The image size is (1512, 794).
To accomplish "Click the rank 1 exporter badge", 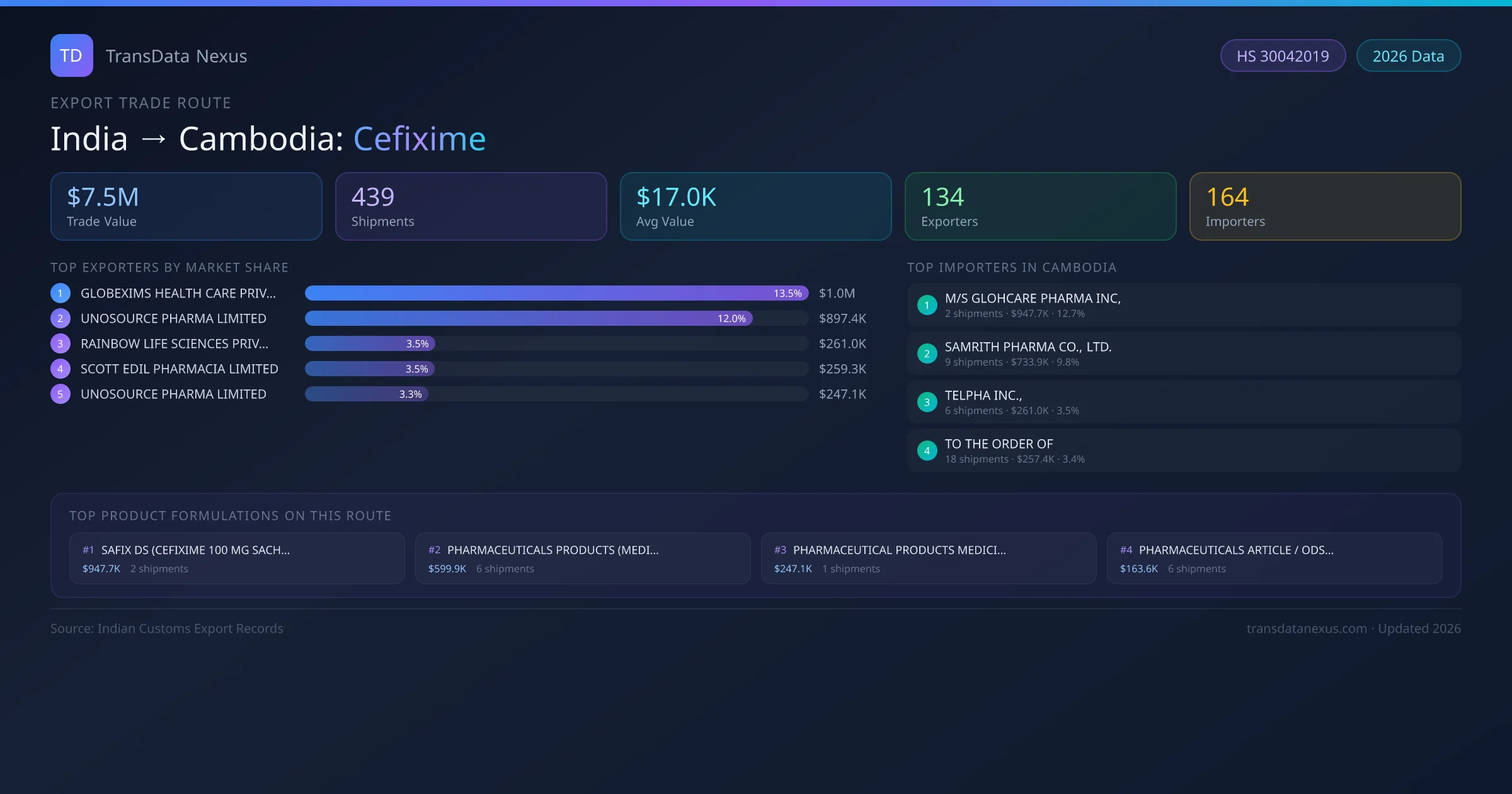I will click(x=60, y=293).
